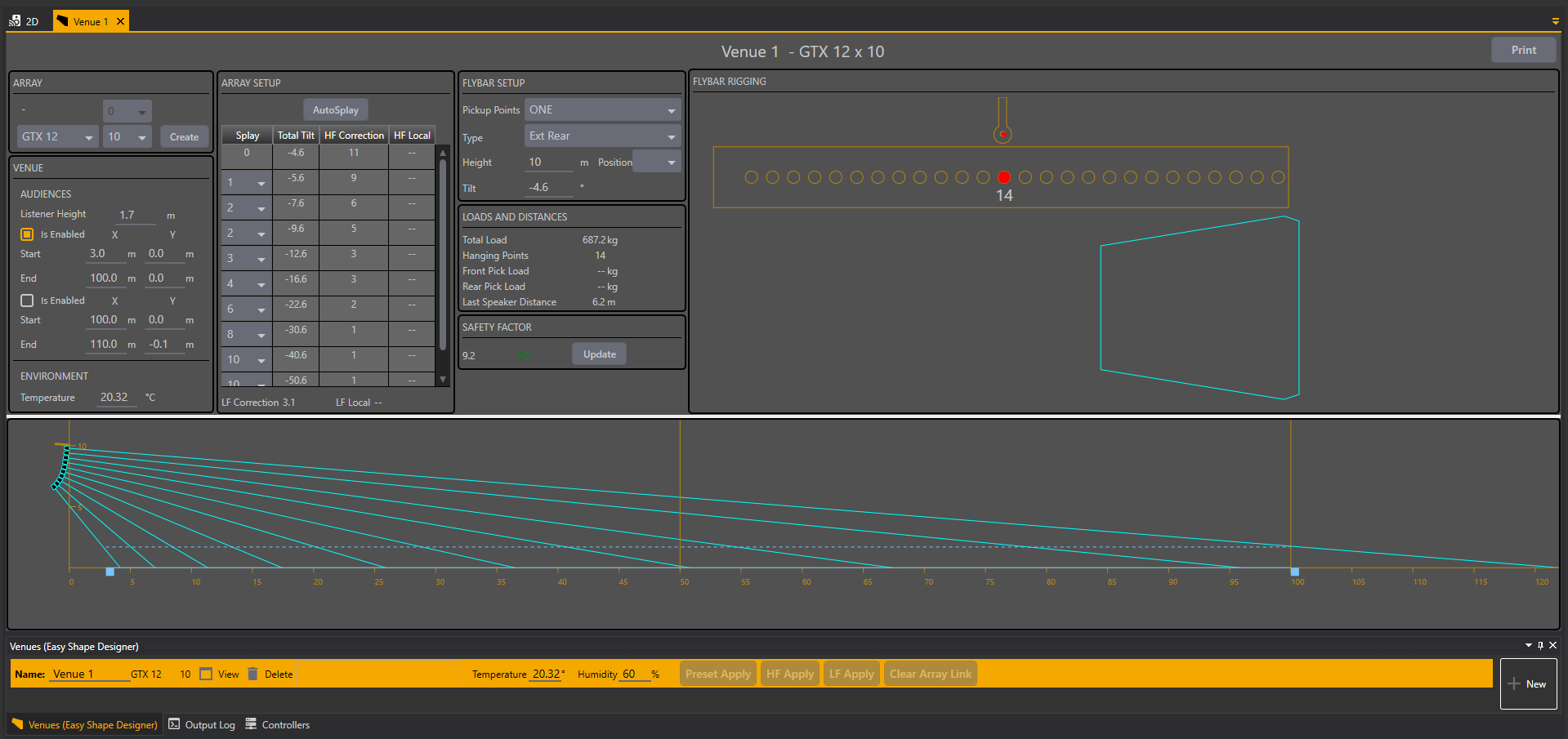Click the AutoSplay button
Viewport: 1568px width, 739px height.
point(335,110)
